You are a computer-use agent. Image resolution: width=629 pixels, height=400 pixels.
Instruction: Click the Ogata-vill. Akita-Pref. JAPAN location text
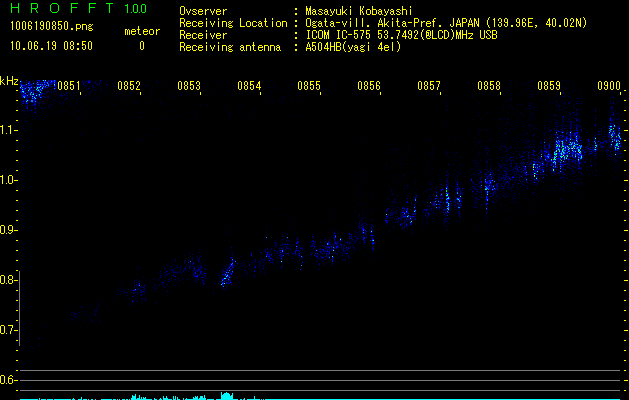pyautogui.click(x=446, y=23)
